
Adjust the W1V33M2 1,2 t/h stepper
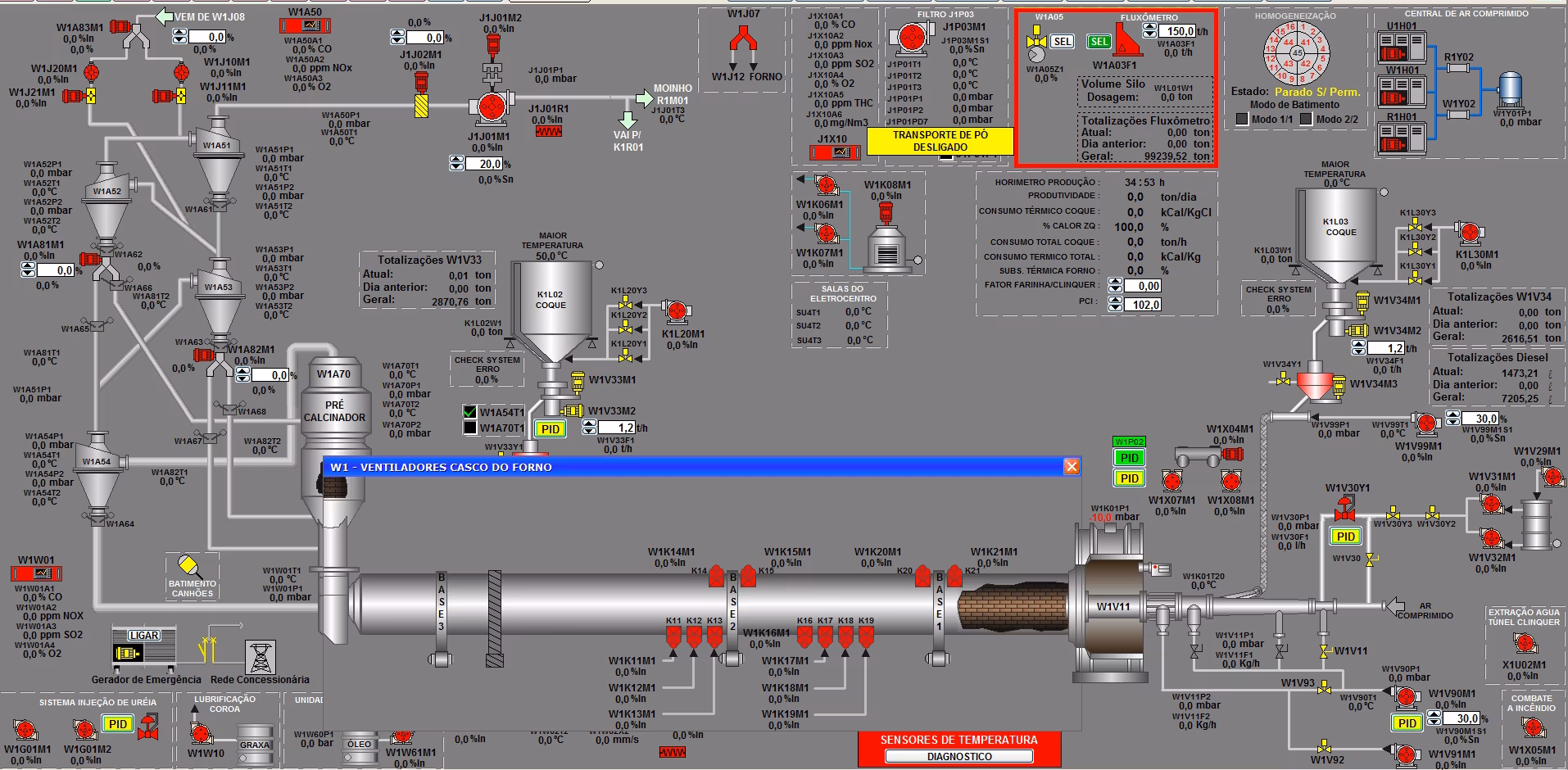tap(590, 428)
